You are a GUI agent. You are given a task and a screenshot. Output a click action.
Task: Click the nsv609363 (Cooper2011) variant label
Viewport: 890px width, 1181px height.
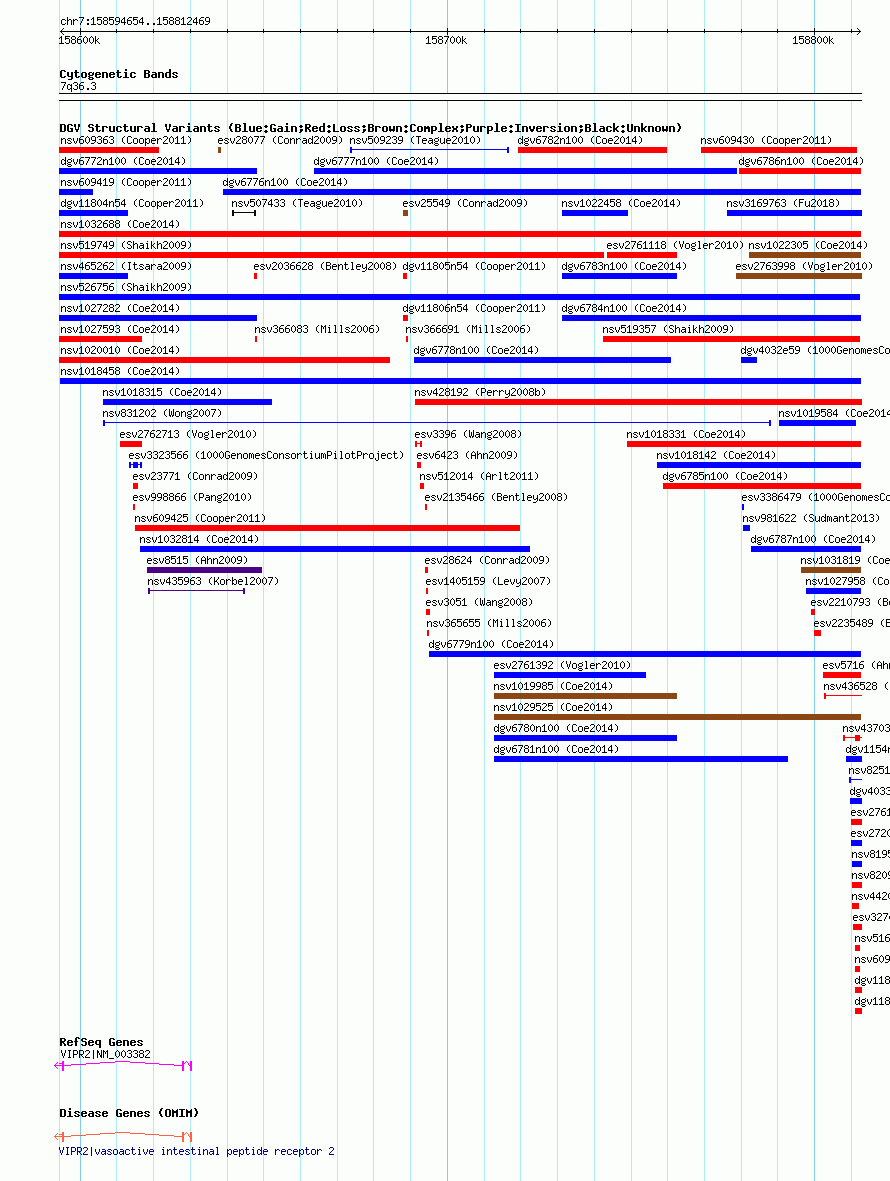[x=126, y=140]
